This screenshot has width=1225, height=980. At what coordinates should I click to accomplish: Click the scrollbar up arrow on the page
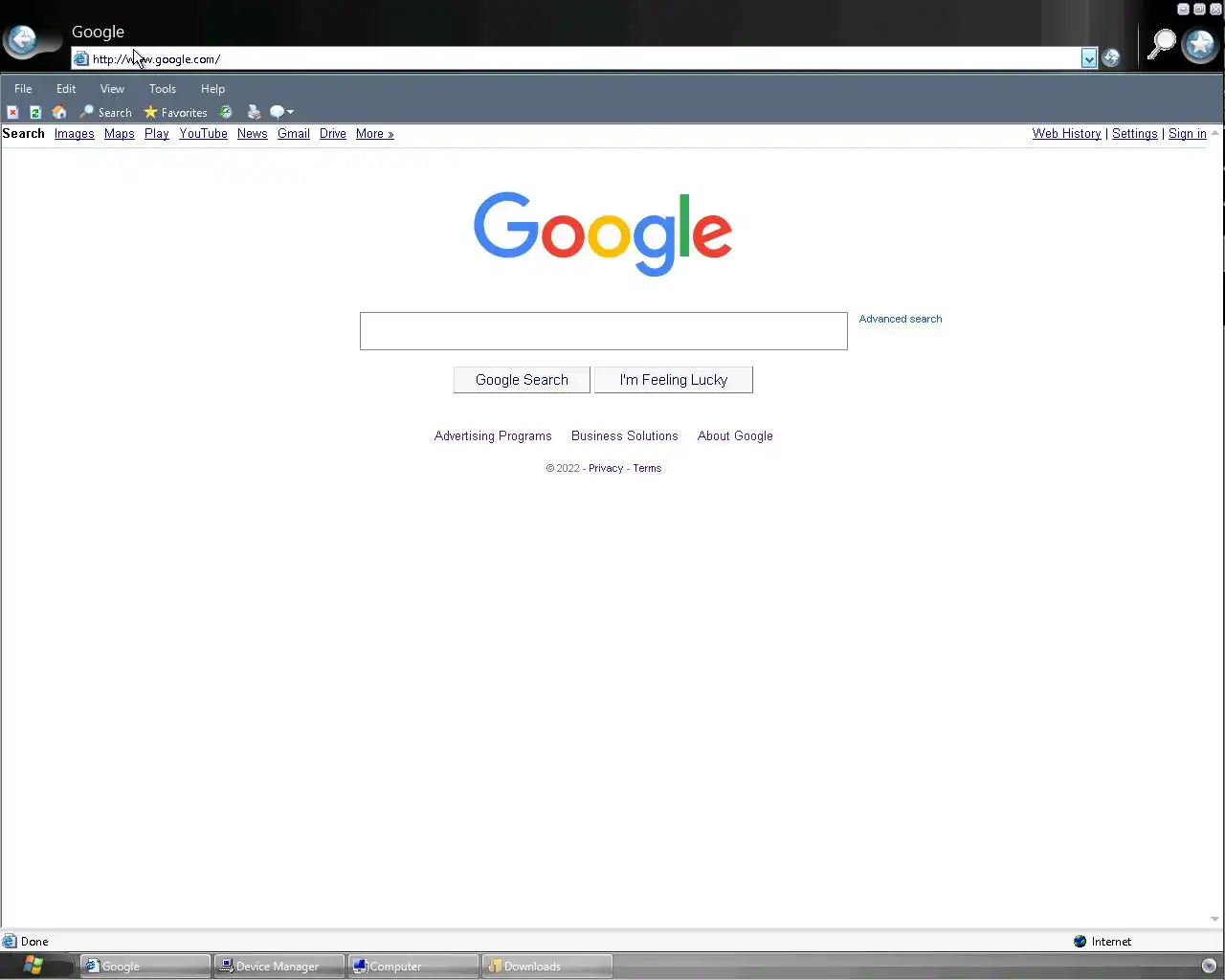(x=1215, y=133)
